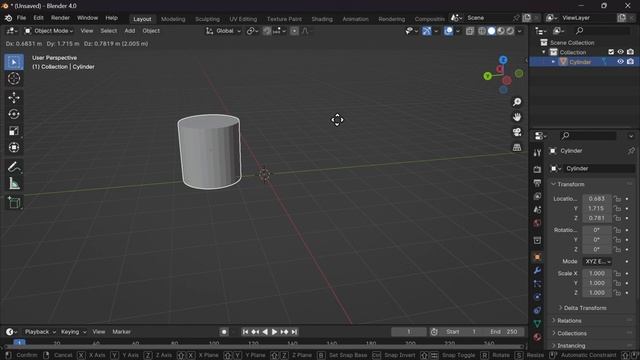Click the Y axis on navigation gizmo
This screenshot has width=640, height=360.
coord(487,76)
